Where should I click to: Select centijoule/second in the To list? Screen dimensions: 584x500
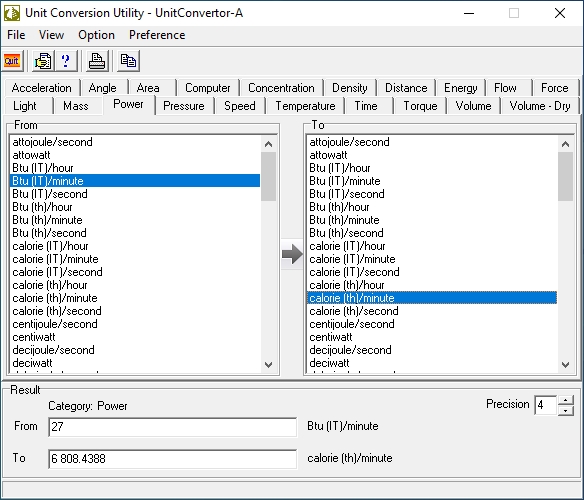click(432, 324)
